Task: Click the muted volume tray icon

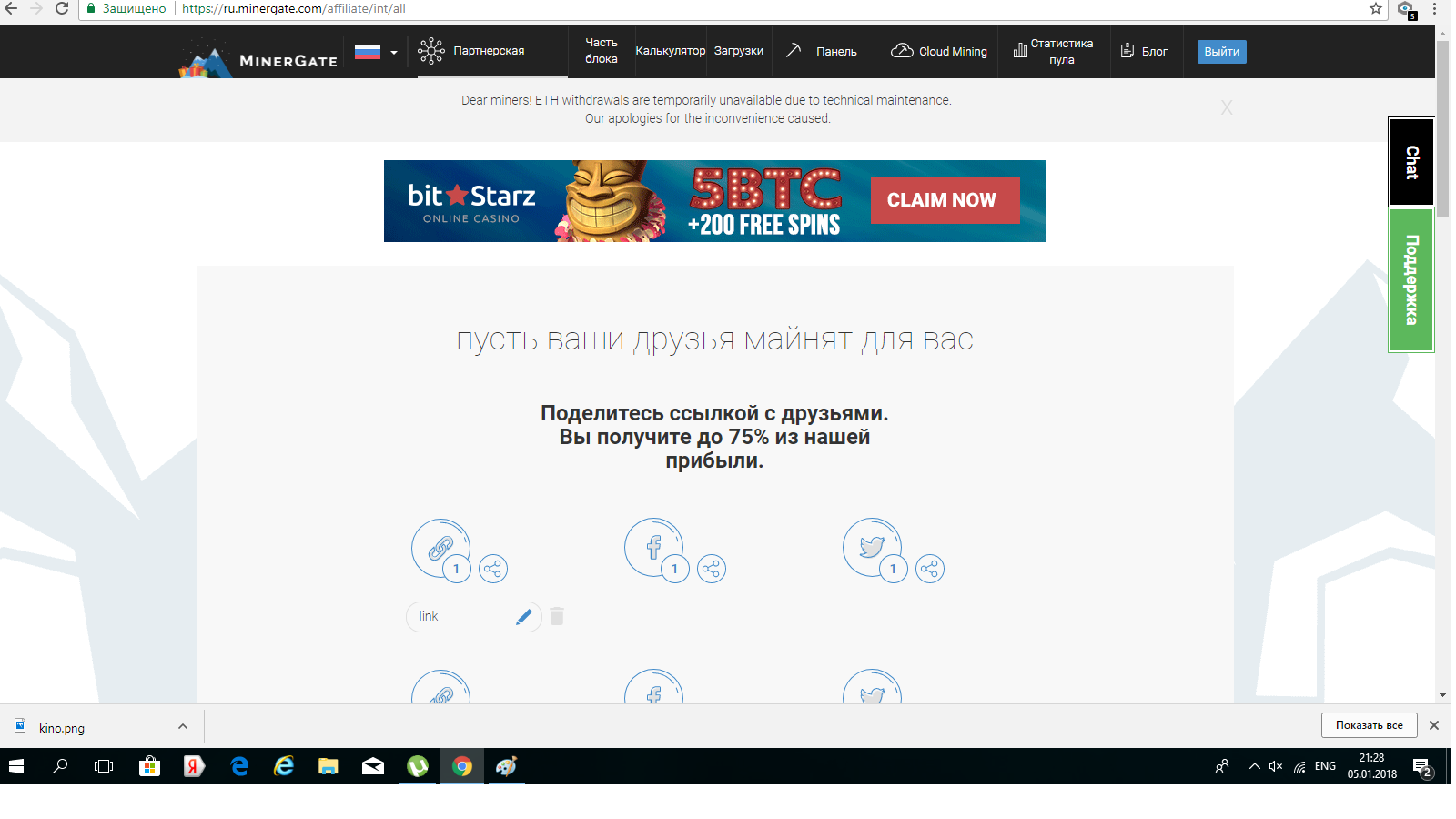Action: coord(1276,766)
